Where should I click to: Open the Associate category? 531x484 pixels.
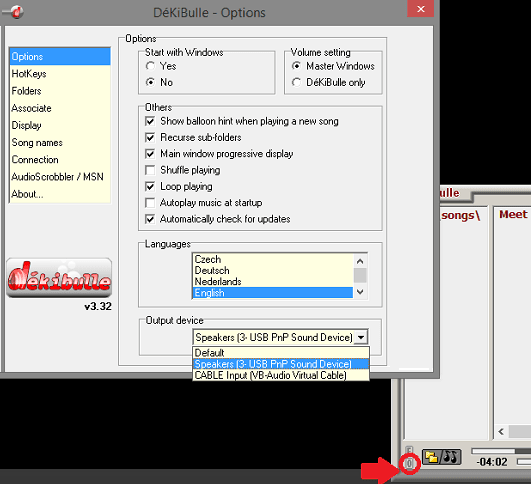[x=60, y=108]
